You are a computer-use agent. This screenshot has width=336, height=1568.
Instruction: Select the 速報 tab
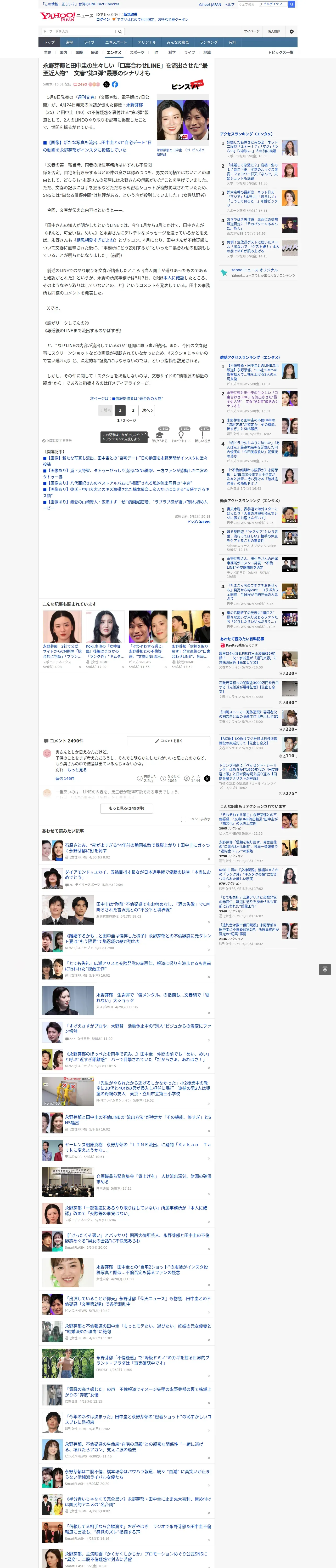click(x=69, y=43)
